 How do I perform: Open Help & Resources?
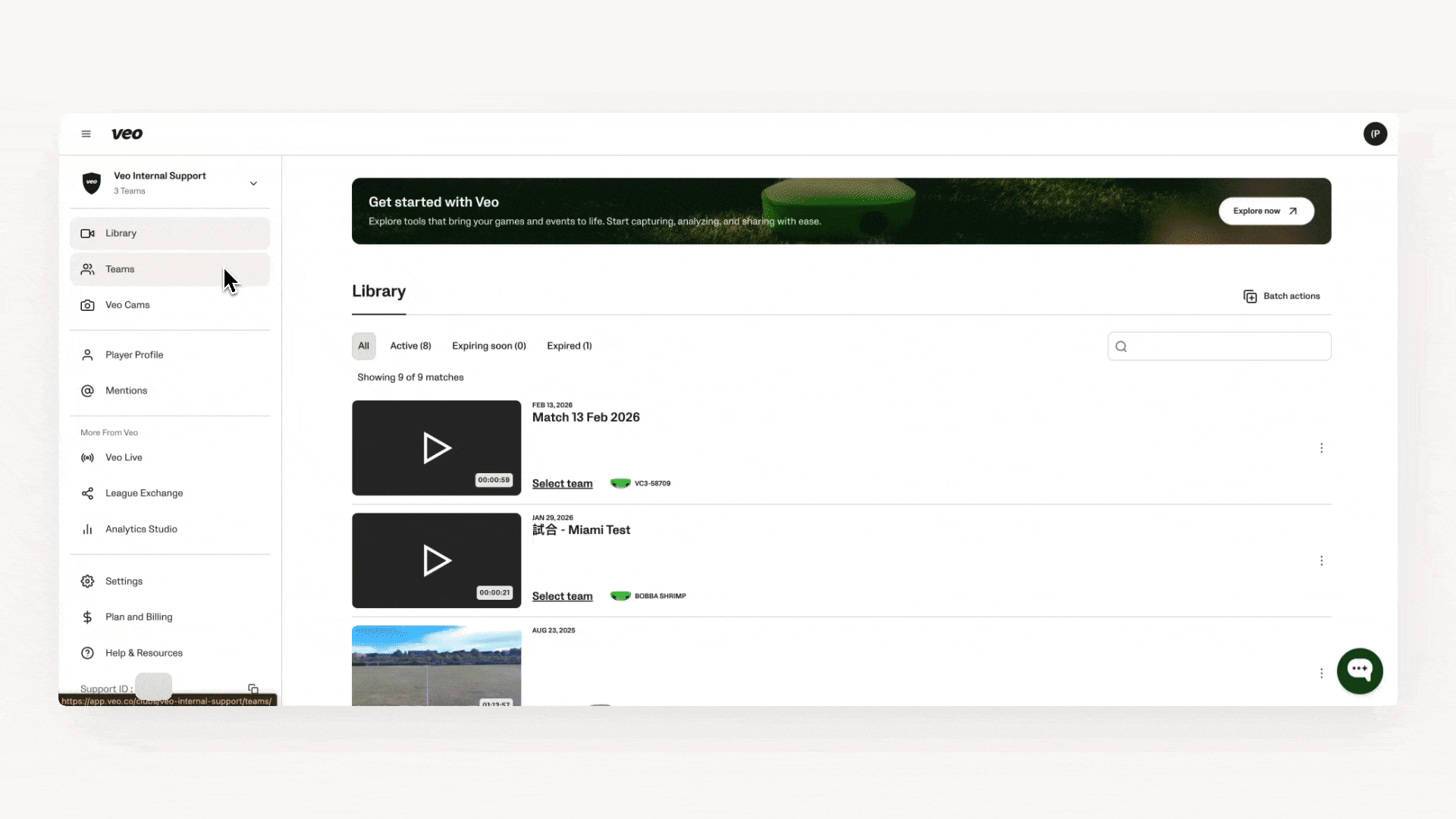tap(170, 653)
